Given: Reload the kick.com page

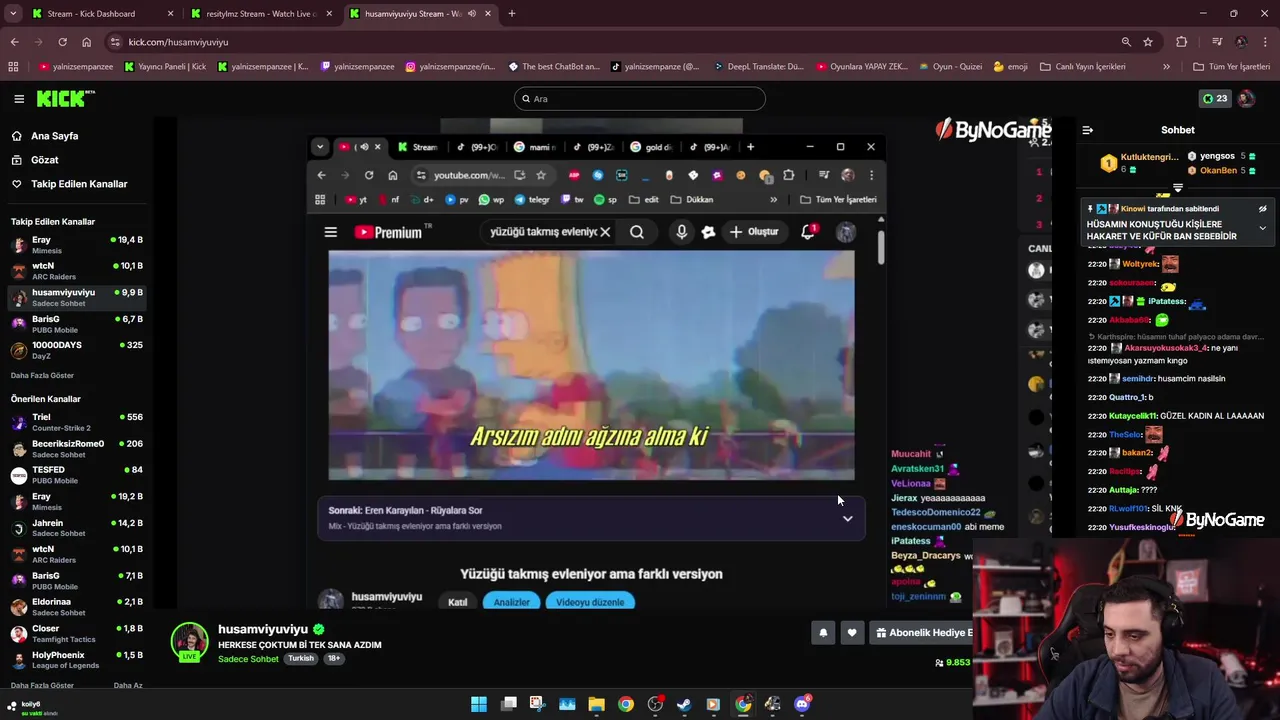Looking at the screenshot, I should (x=62, y=42).
